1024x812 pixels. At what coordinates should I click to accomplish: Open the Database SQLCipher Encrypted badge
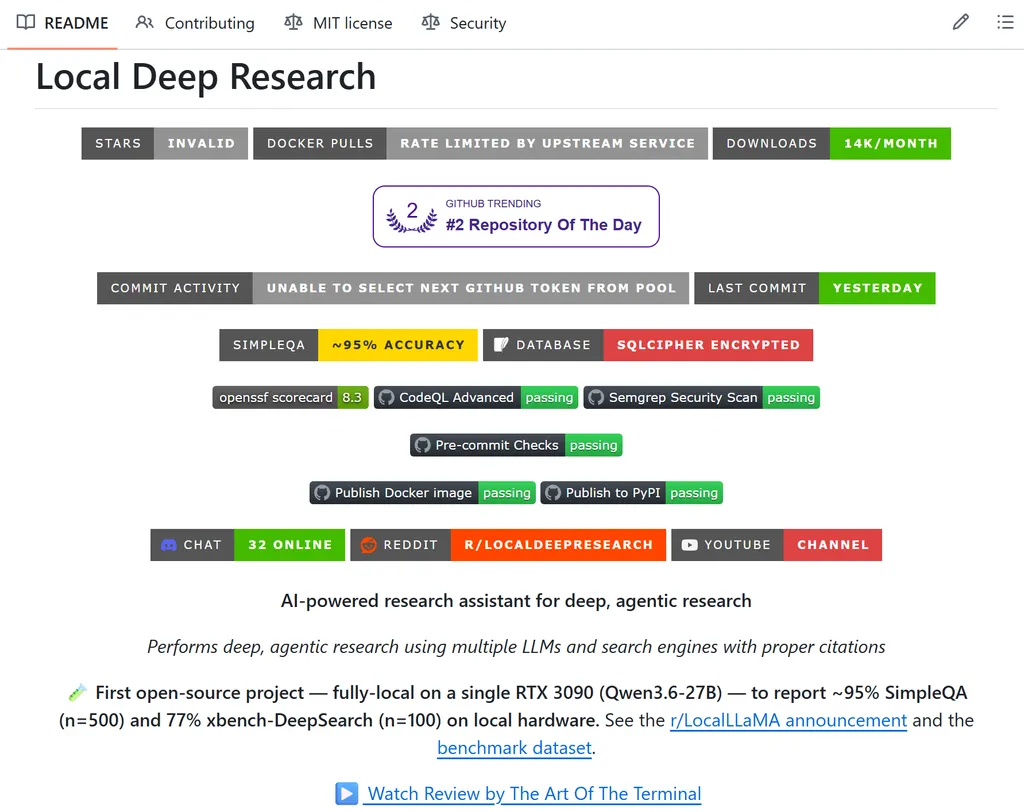coord(648,345)
